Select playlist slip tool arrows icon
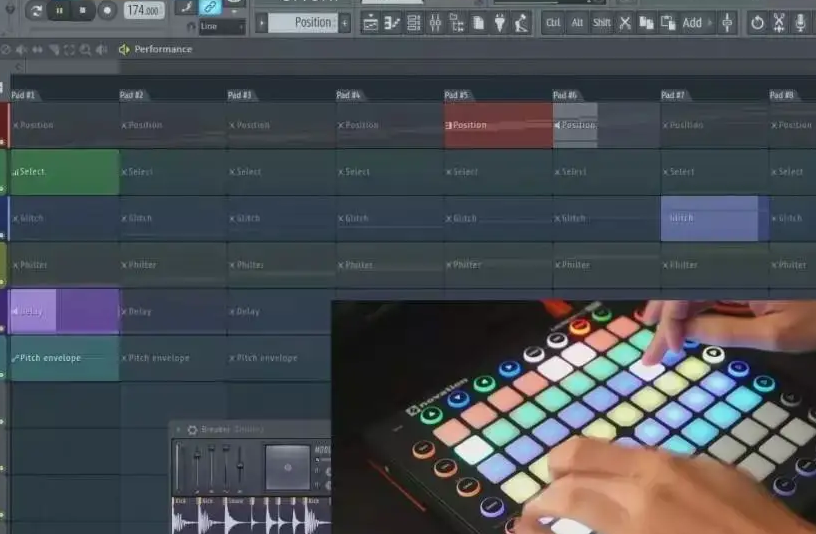 pyautogui.click(x=37, y=49)
